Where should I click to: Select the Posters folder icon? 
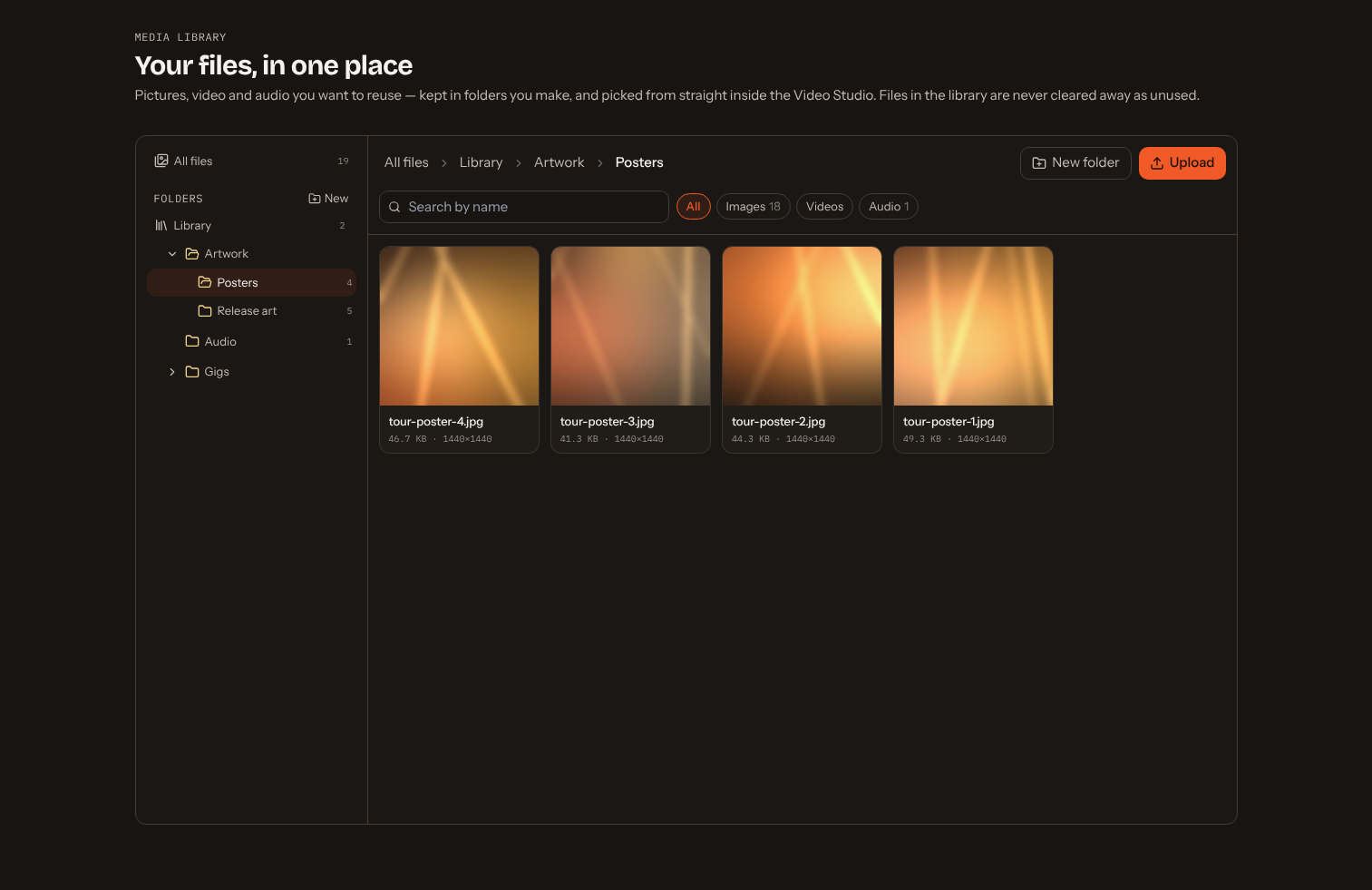tap(205, 282)
